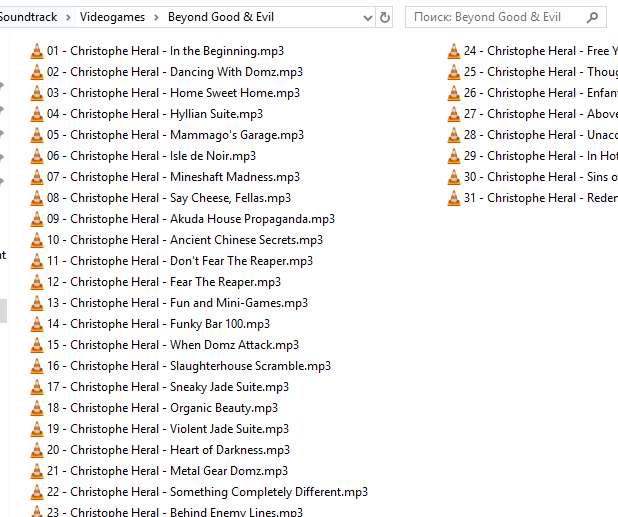The image size is (618, 517).
Task: Refresh the Beyond Good & Evil folder
Action: (384, 17)
